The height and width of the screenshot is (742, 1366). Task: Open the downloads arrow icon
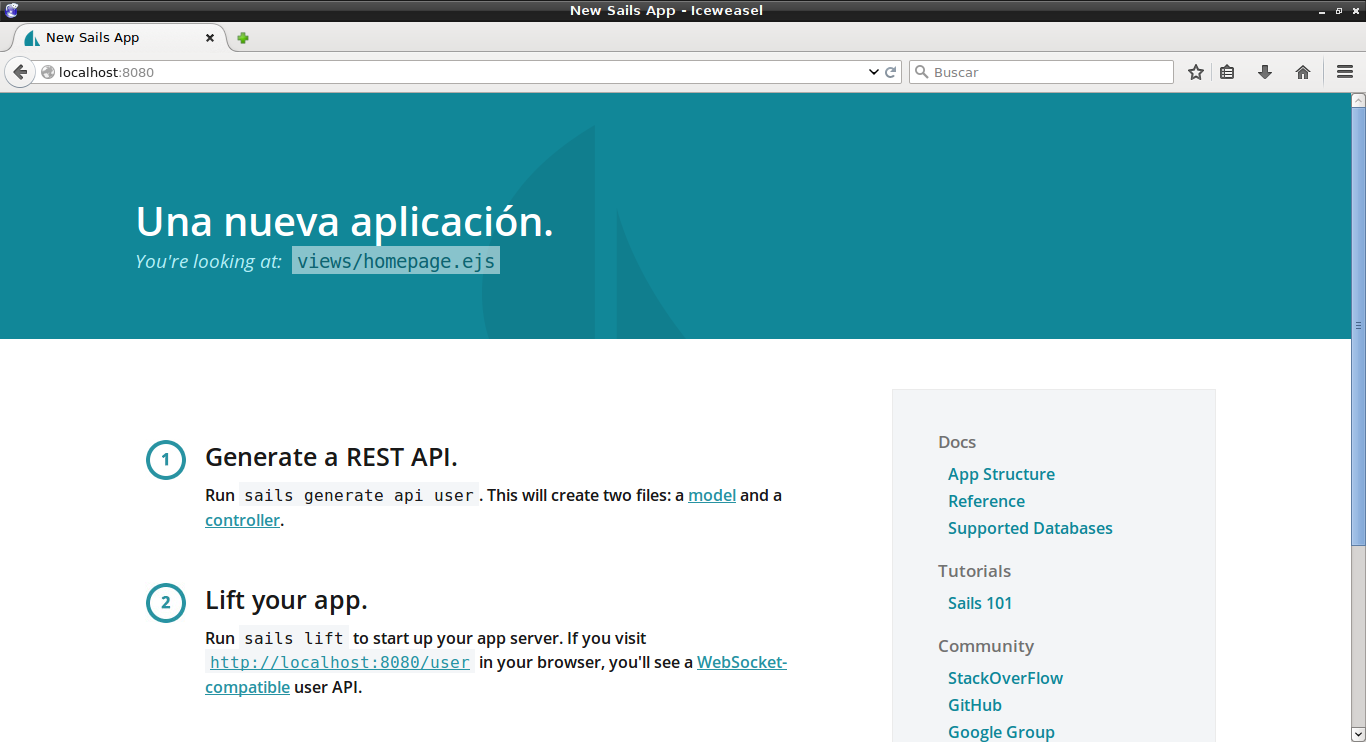click(1265, 72)
